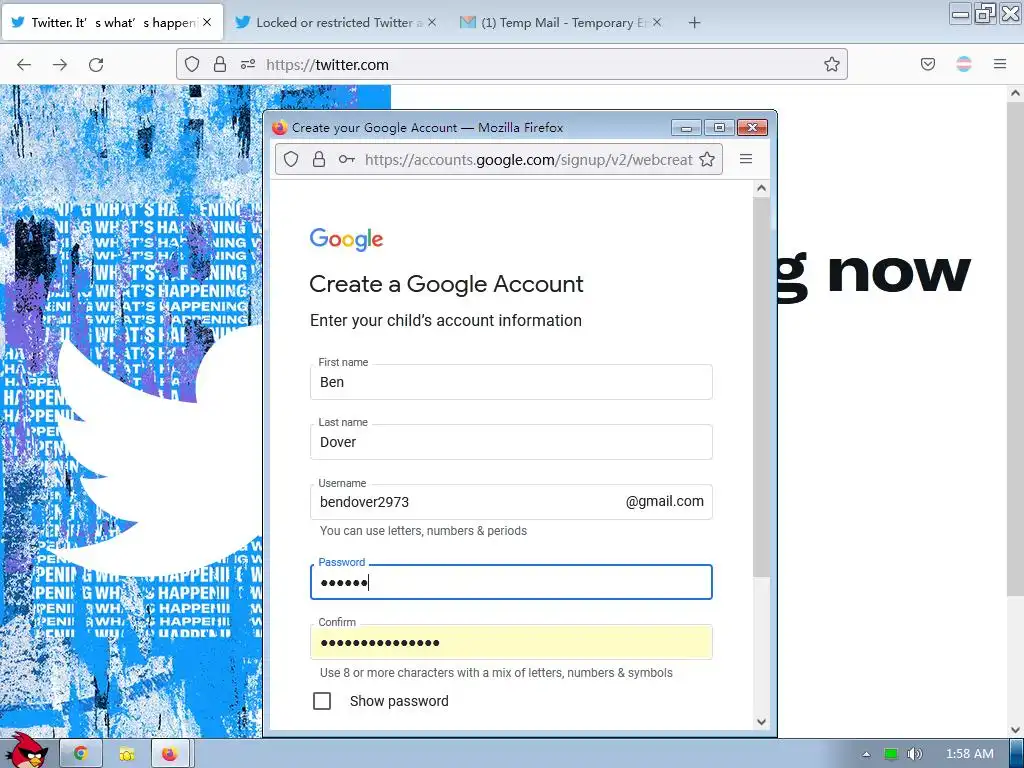Click the Confirm password field
The height and width of the screenshot is (768, 1024).
point(511,642)
